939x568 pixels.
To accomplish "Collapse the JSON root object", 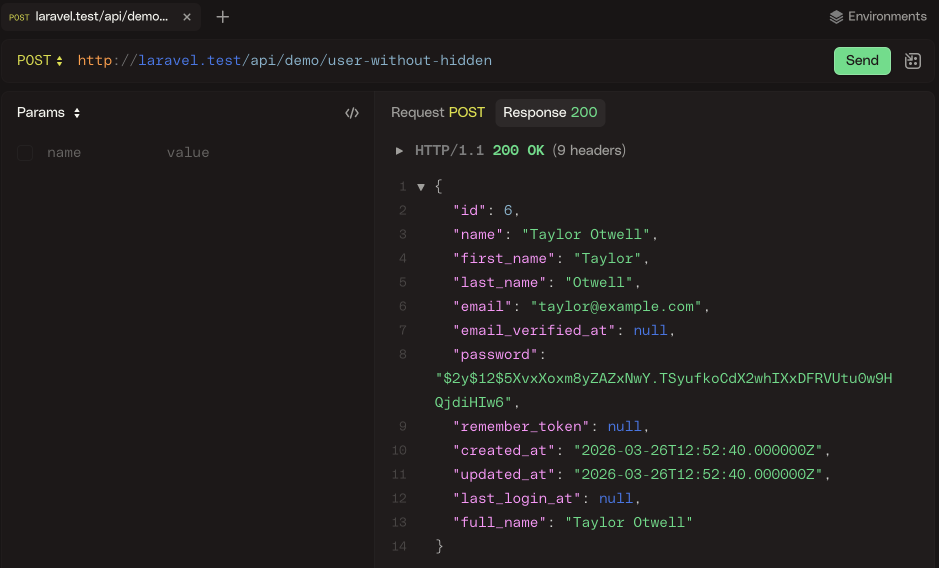I will (x=421, y=187).
